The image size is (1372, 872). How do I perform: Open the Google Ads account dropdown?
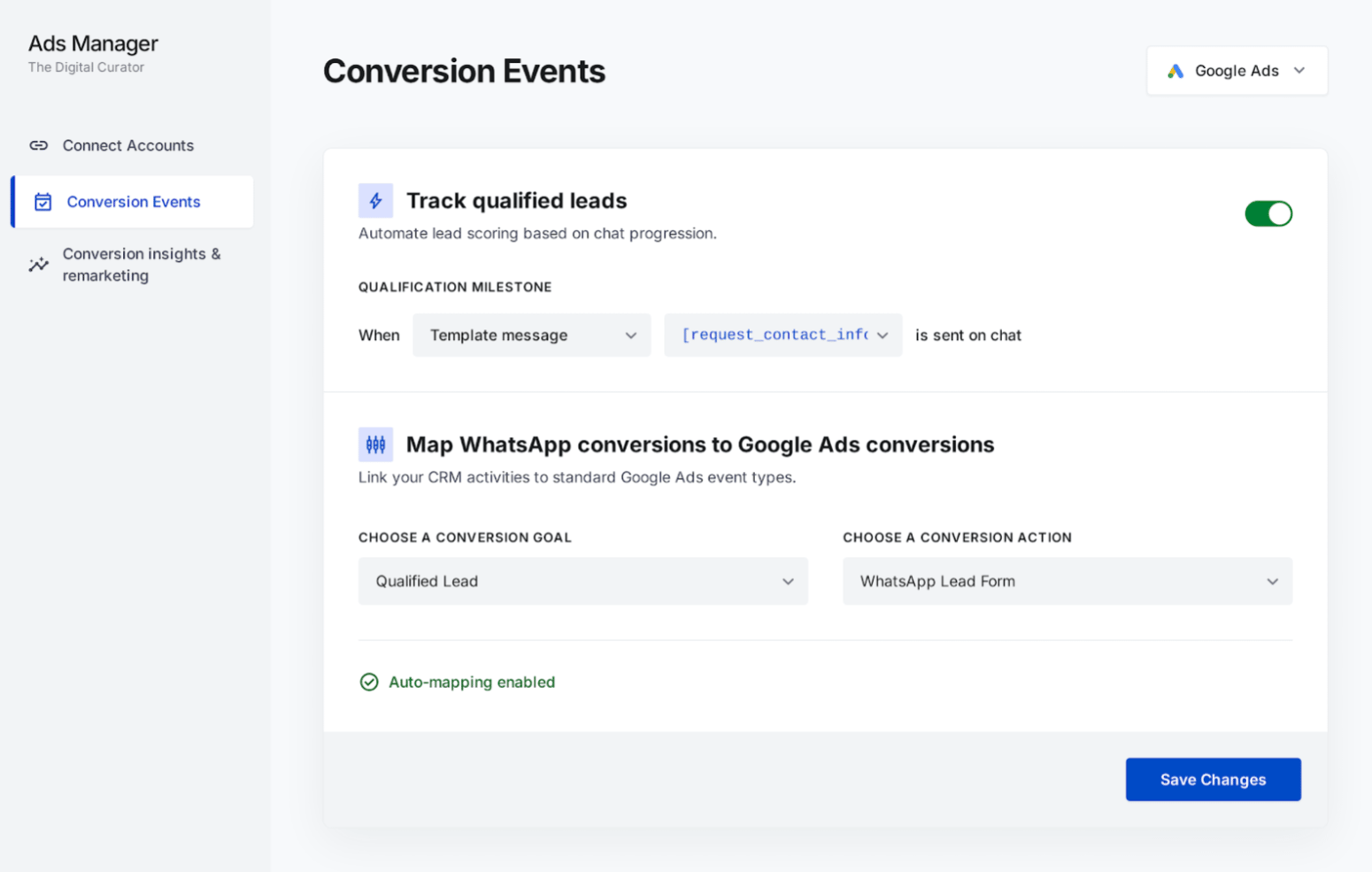tap(1237, 71)
